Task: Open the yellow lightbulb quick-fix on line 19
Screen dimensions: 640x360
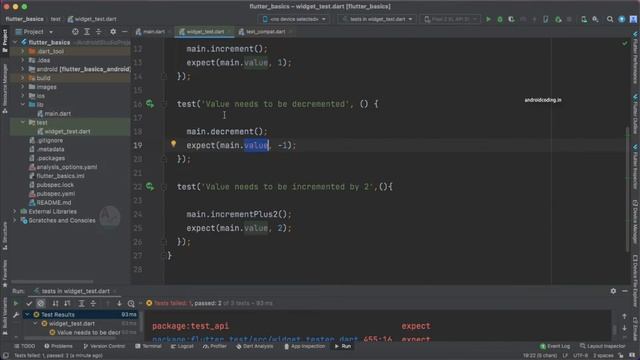Action: pyautogui.click(x=173, y=144)
